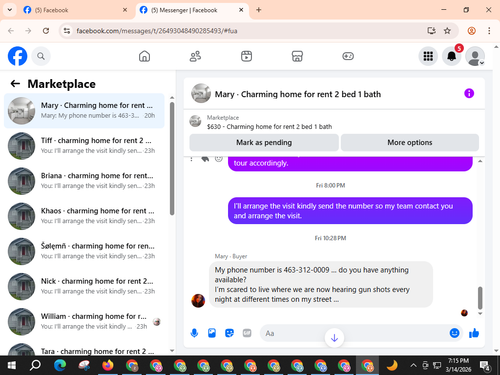
Task: Open Mary Charming home conversation
Action: click(x=84, y=111)
